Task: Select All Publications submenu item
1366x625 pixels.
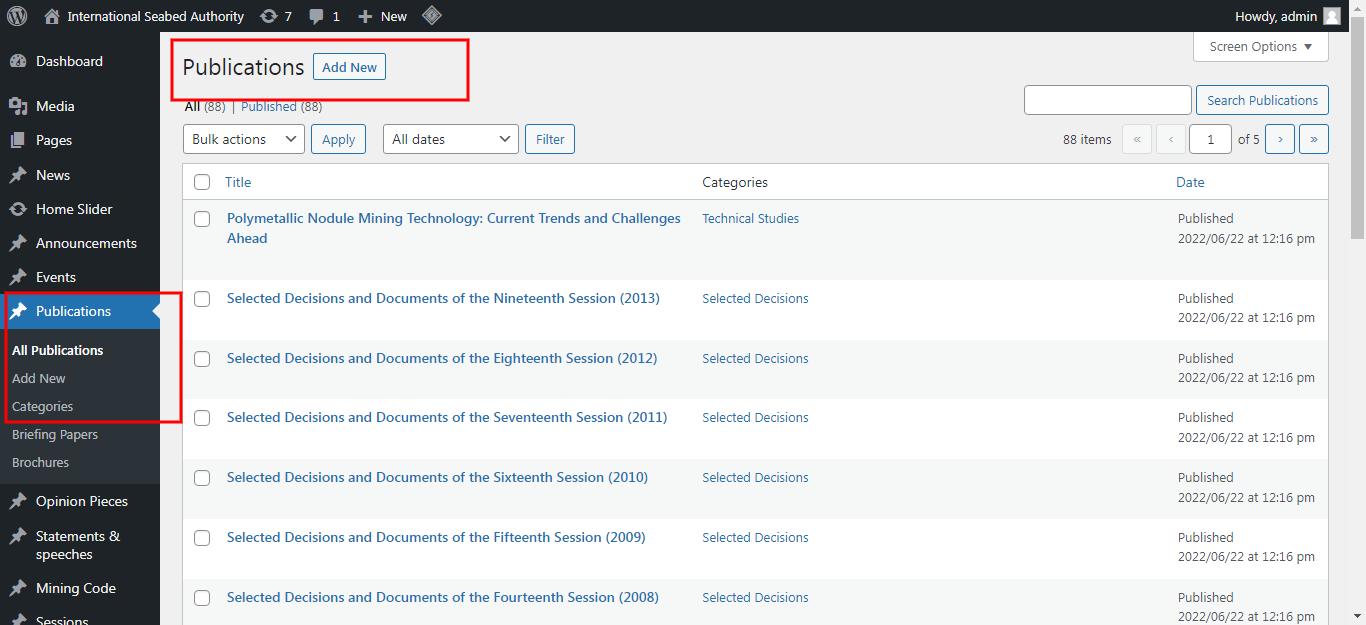Action: [x=58, y=350]
